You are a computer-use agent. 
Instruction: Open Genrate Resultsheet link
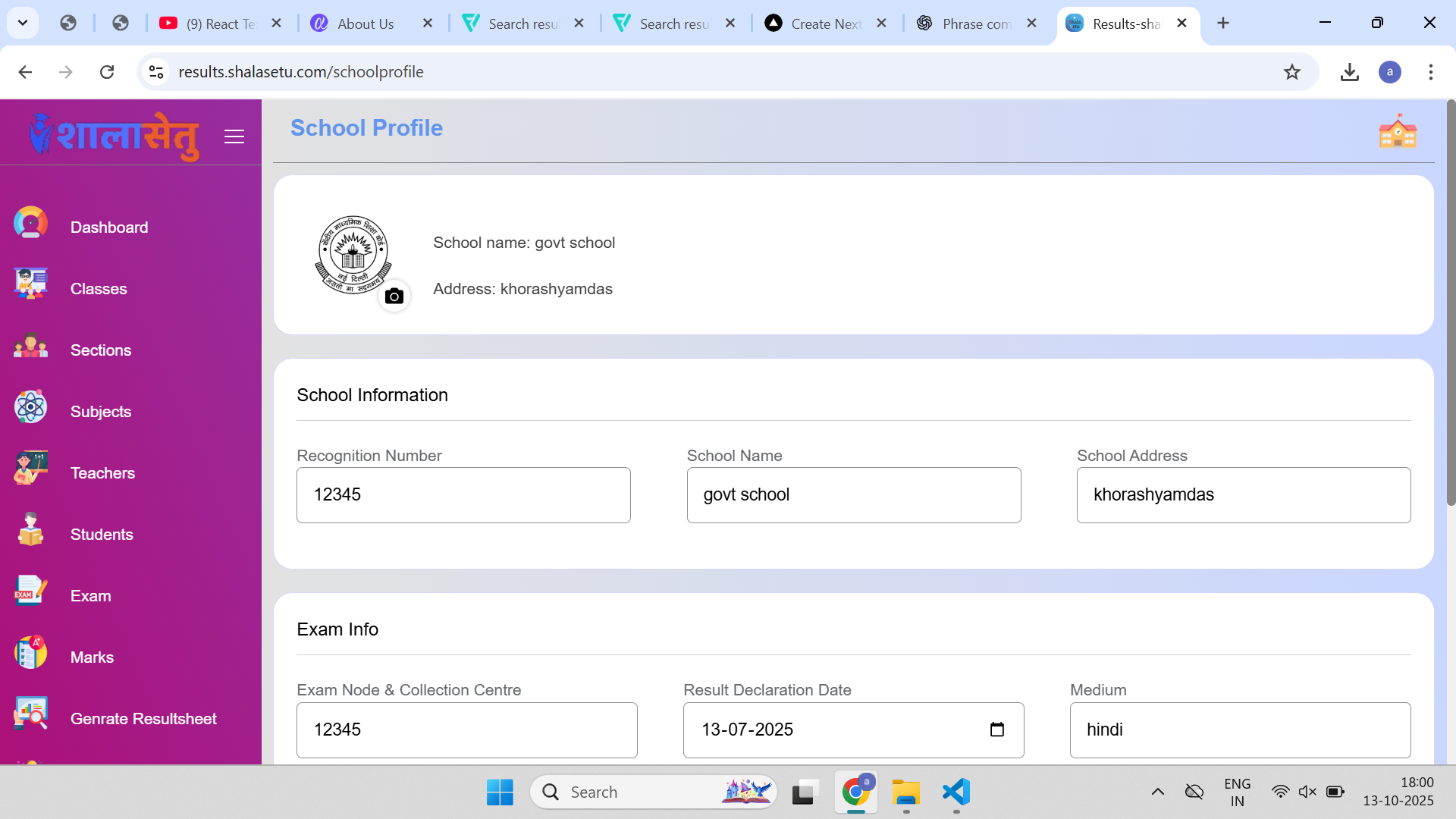tap(143, 719)
